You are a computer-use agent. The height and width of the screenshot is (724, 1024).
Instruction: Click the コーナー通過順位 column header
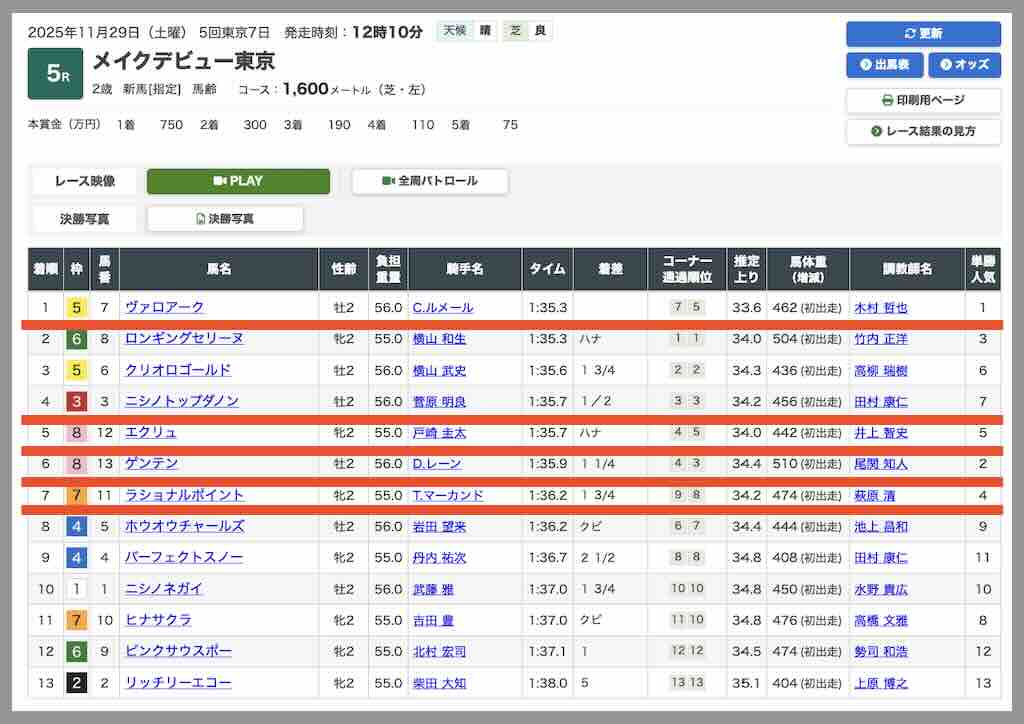point(687,269)
